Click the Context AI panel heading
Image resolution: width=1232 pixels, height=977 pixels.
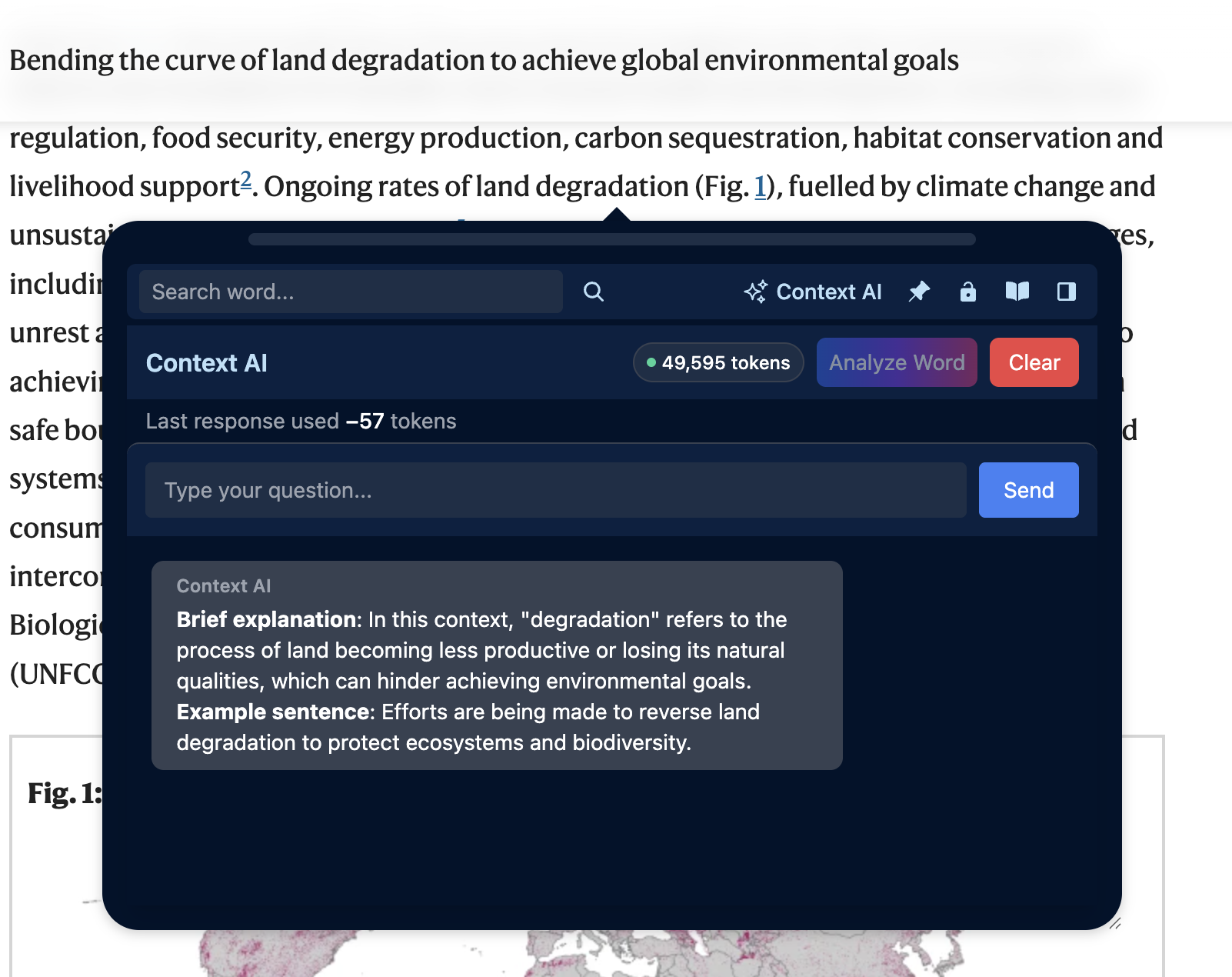point(207,363)
